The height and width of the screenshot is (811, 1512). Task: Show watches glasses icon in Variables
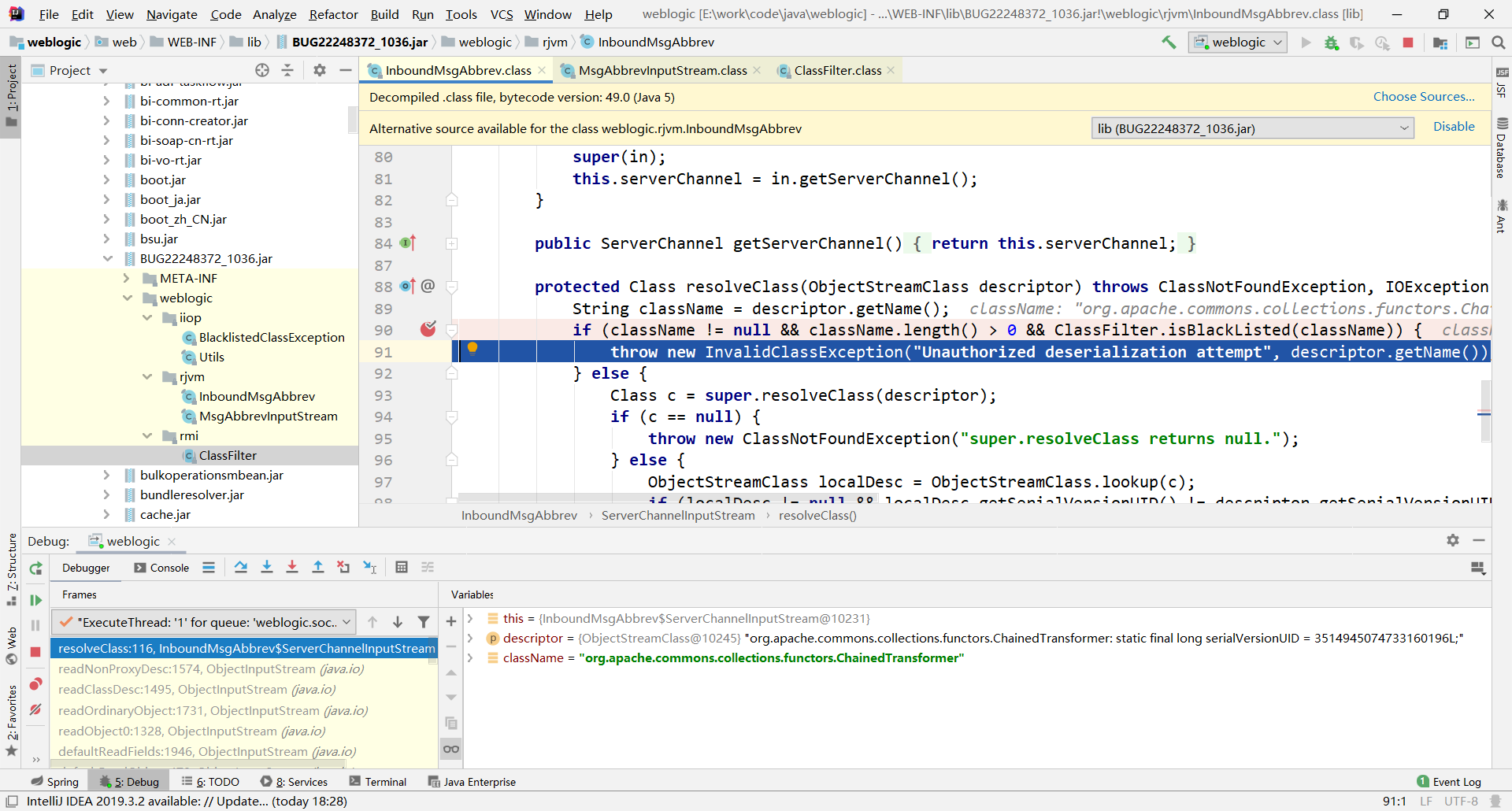pyautogui.click(x=451, y=749)
